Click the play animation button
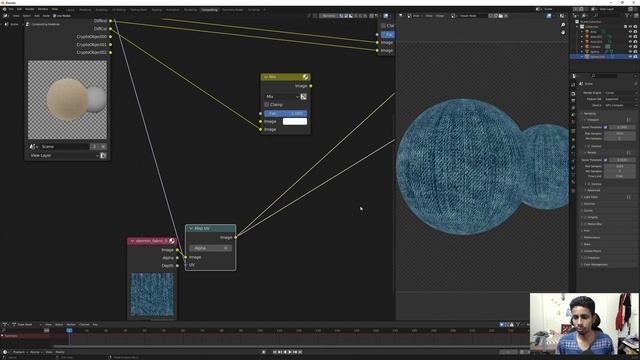Image resolution: width=640 pixels, height=360 pixels. click(x=290, y=352)
